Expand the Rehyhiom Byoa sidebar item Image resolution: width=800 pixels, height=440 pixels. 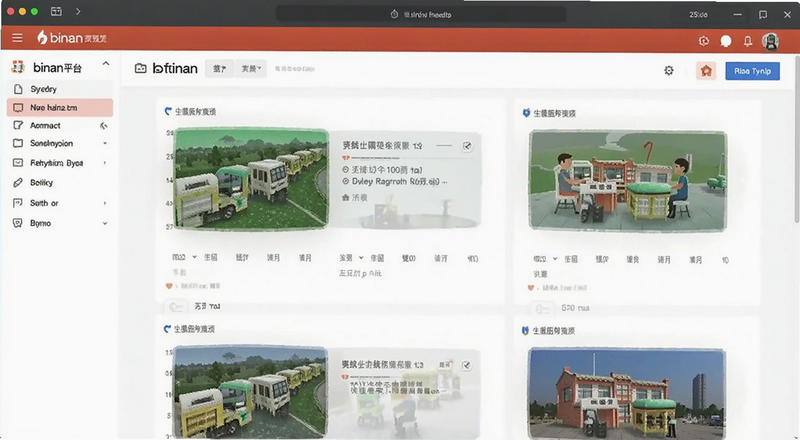[105, 163]
